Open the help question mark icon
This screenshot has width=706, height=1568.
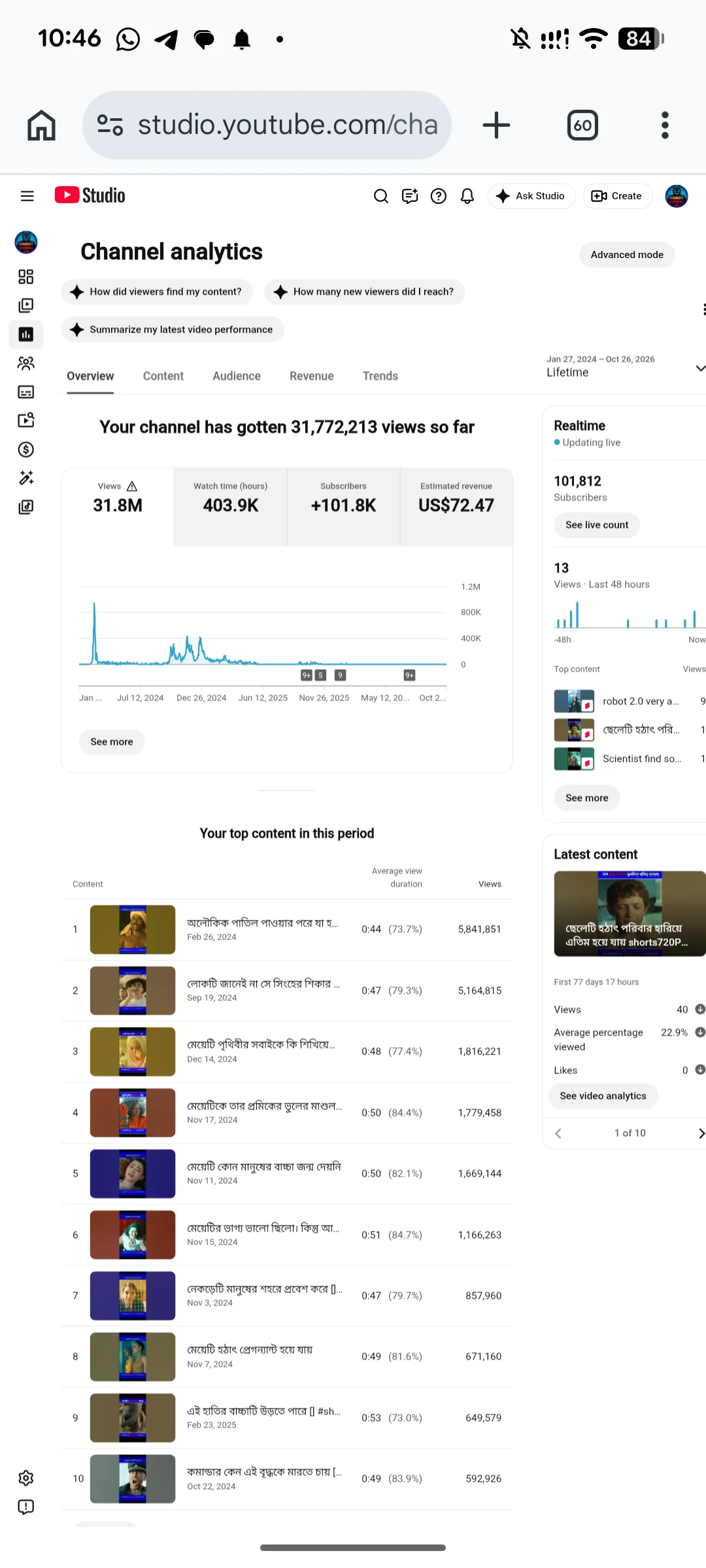pyautogui.click(x=439, y=196)
